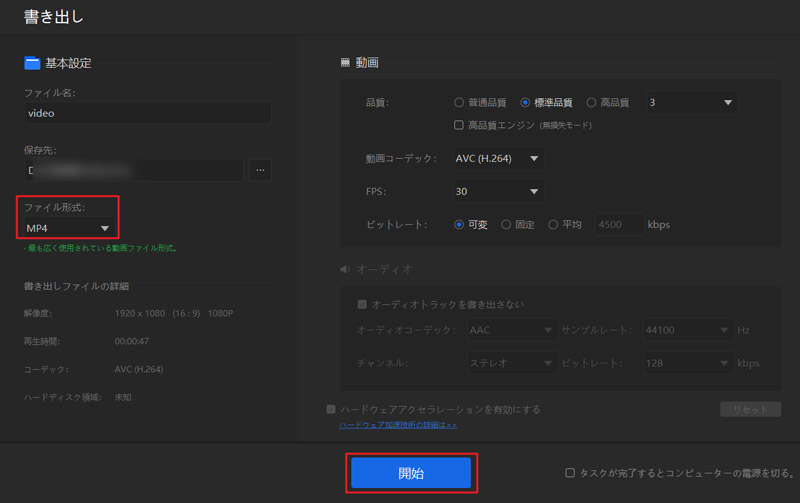Select the 普通品質 quality radio button
This screenshot has width=800, height=503.
tap(459, 102)
